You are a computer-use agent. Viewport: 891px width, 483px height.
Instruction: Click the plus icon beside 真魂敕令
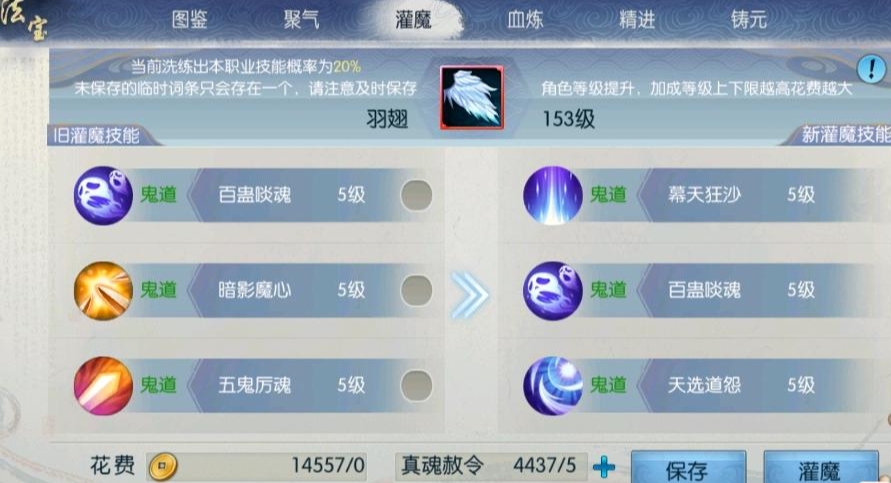tap(603, 467)
